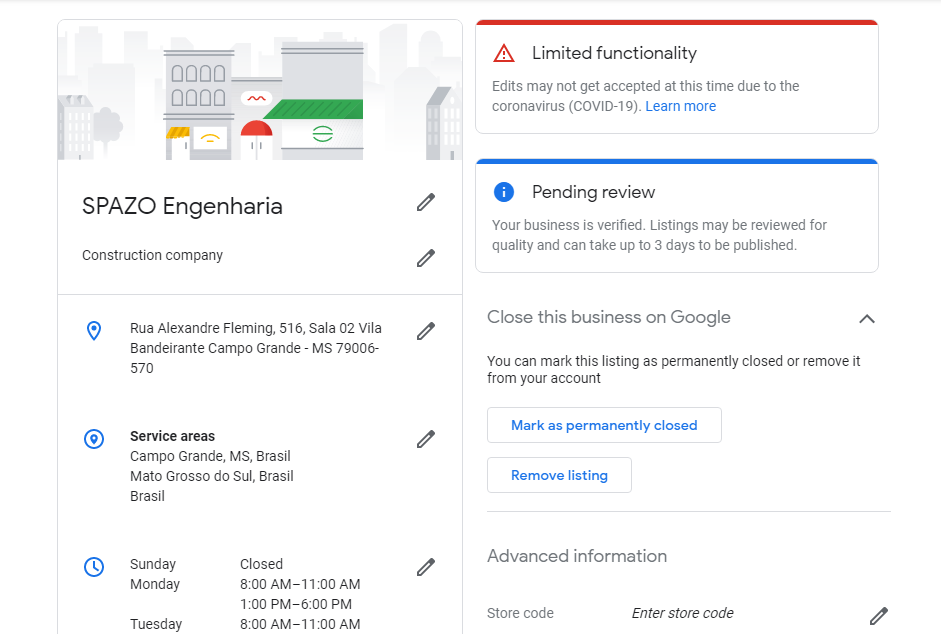
Task: Click the Enter store code field
Action: (682, 613)
